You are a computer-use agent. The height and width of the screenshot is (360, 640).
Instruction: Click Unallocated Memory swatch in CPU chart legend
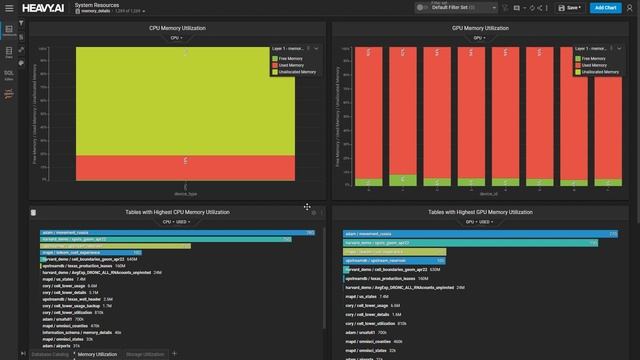(x=275, y=72)
